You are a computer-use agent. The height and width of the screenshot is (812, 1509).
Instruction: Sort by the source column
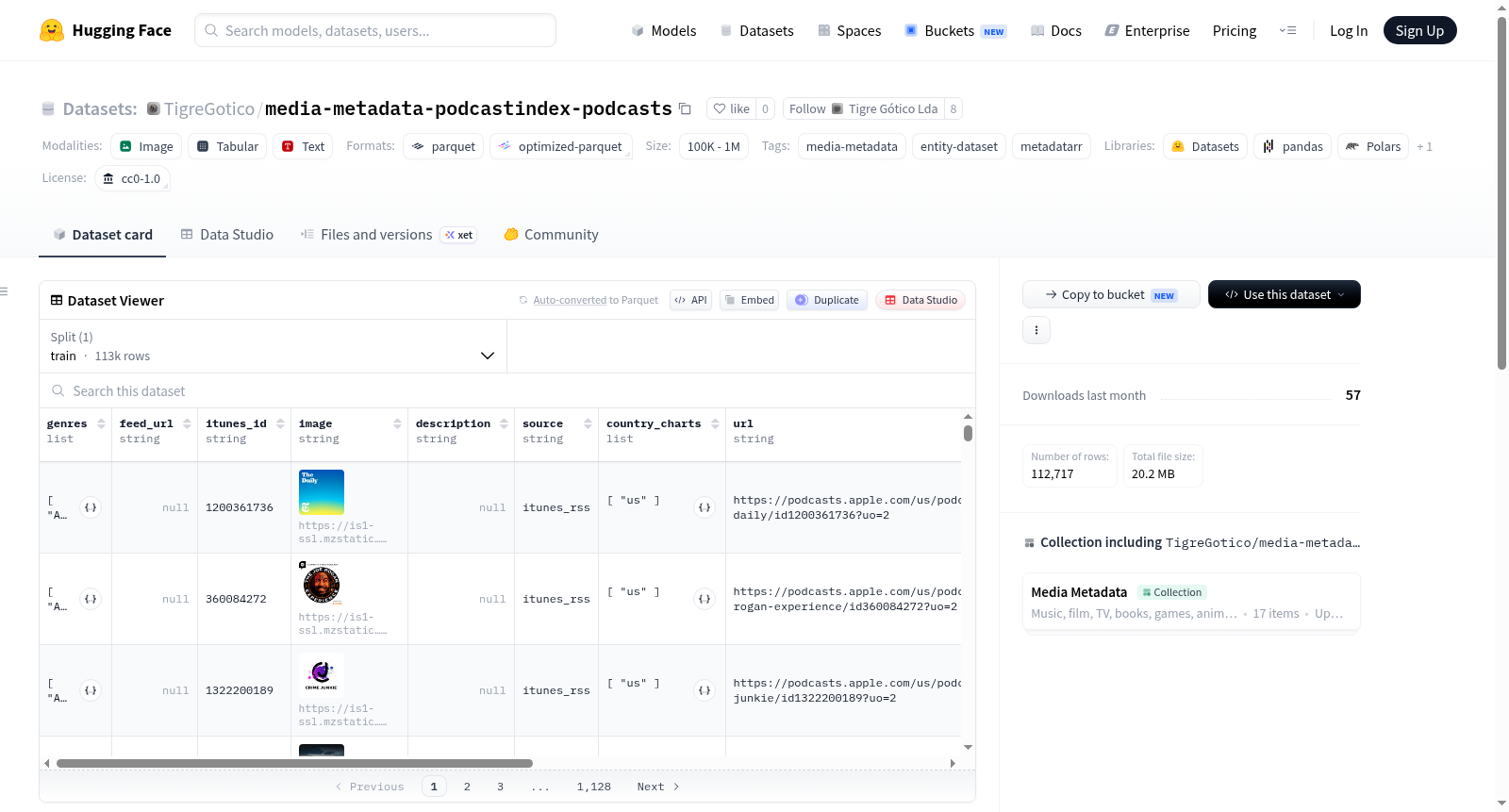(x=588, y=423)
